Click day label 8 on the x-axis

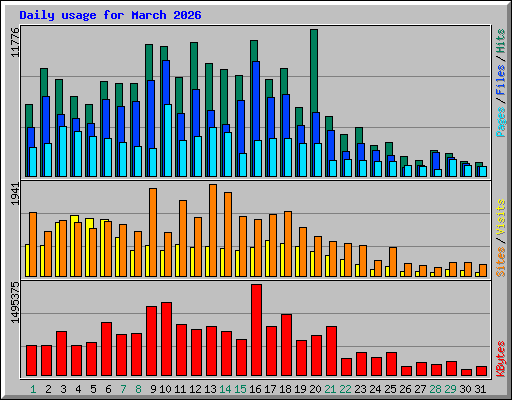coord(138,389)
